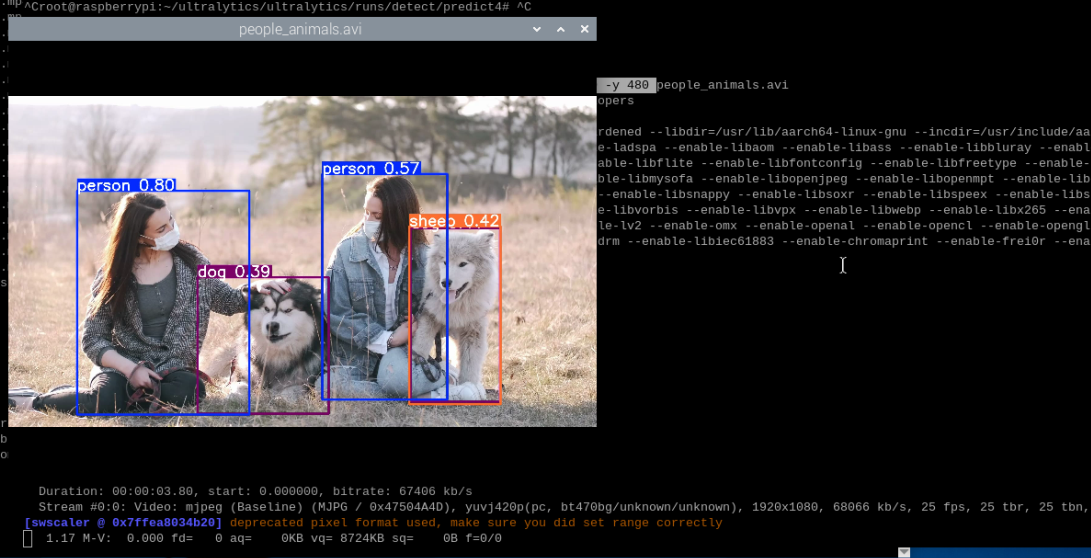Click the 'sheep 0.42' detection label

pos(454,221)
